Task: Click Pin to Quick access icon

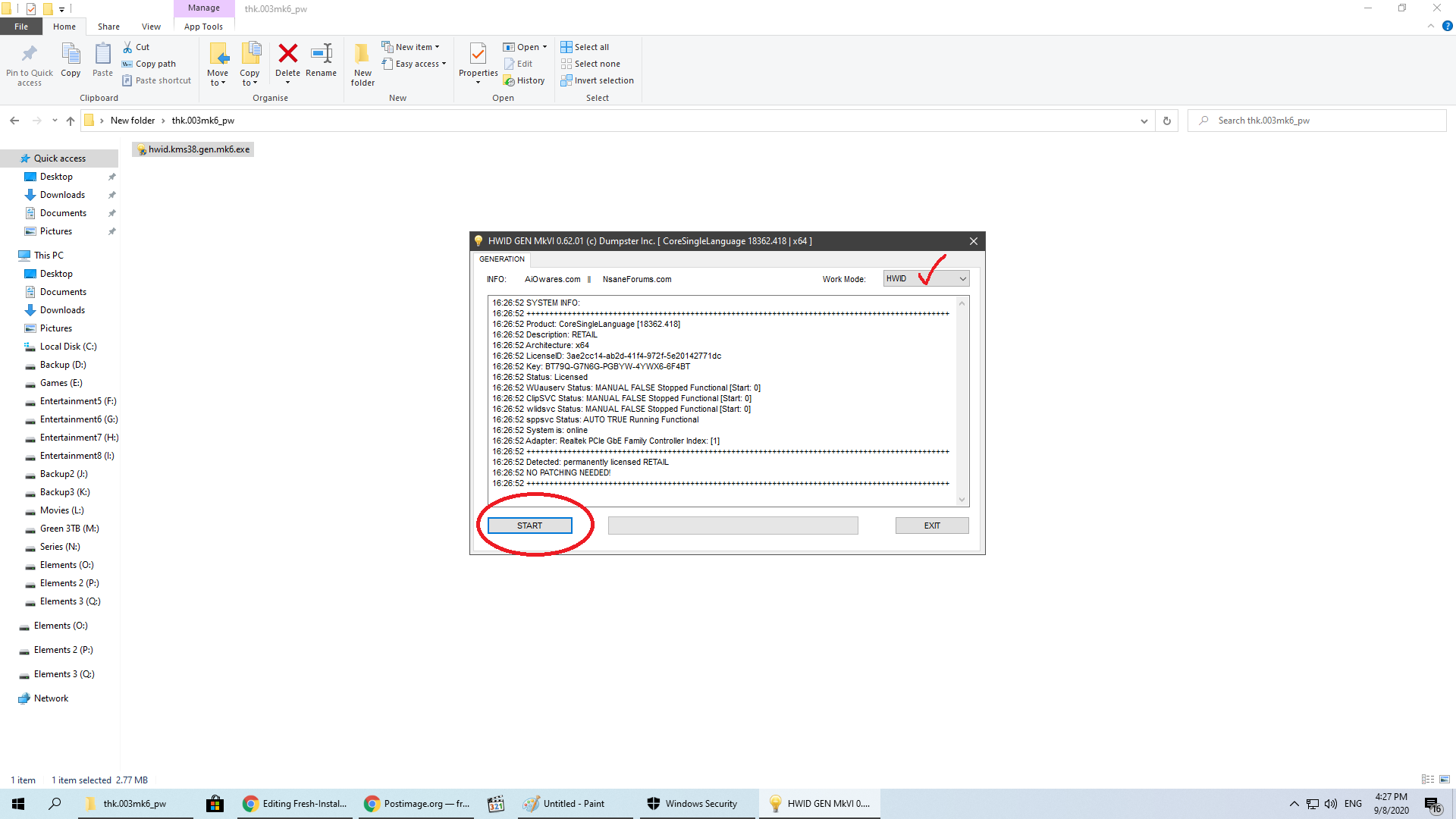Action: [x=30, y=55]
